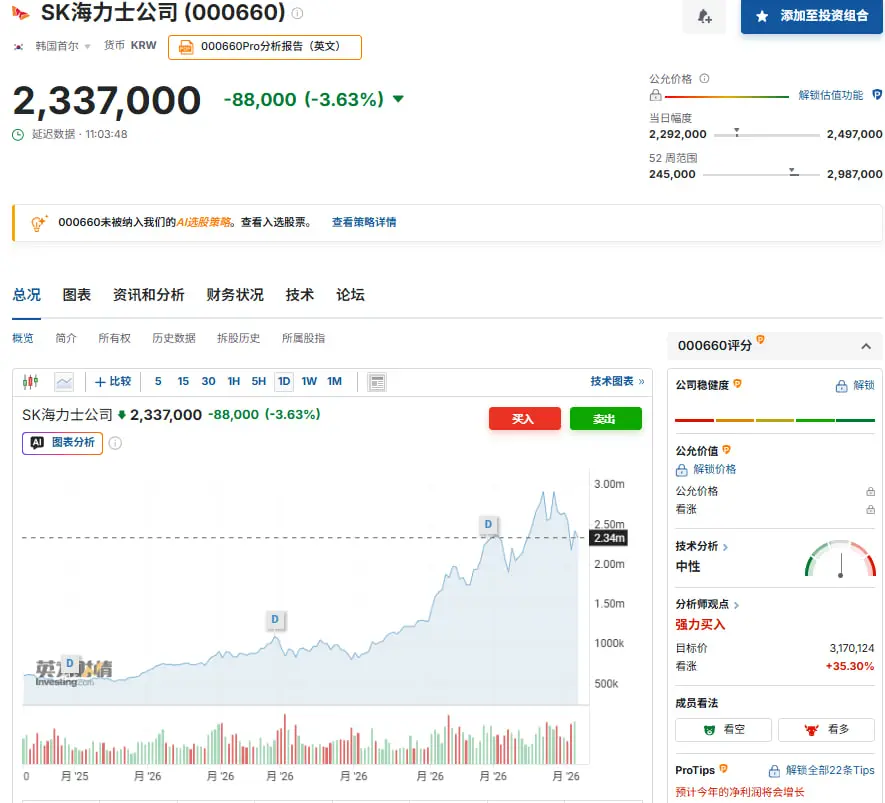Screen dimensions: 885x803
Task: Create a price alert with the bell icon
Action: (704, 17)
